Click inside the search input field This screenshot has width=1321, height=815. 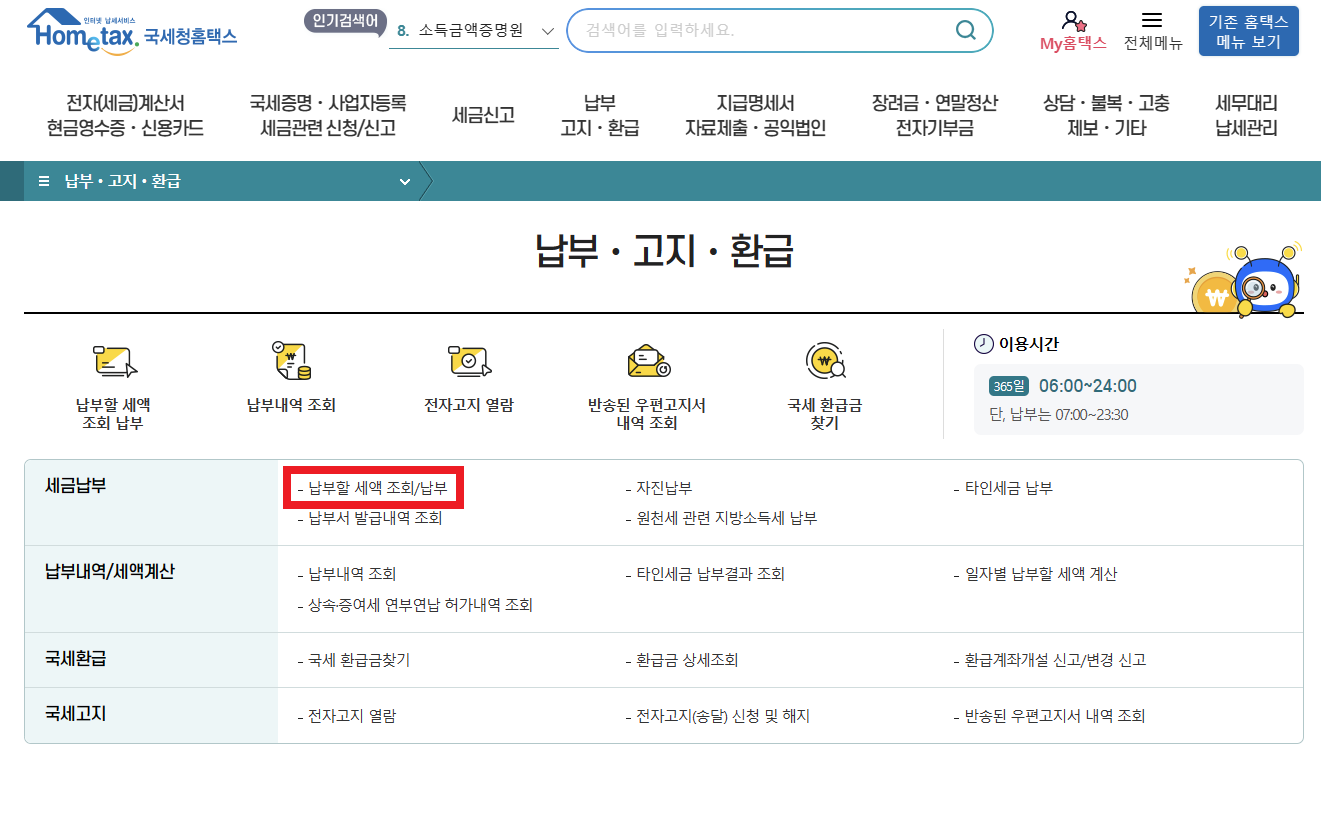[x=760, y=31]
